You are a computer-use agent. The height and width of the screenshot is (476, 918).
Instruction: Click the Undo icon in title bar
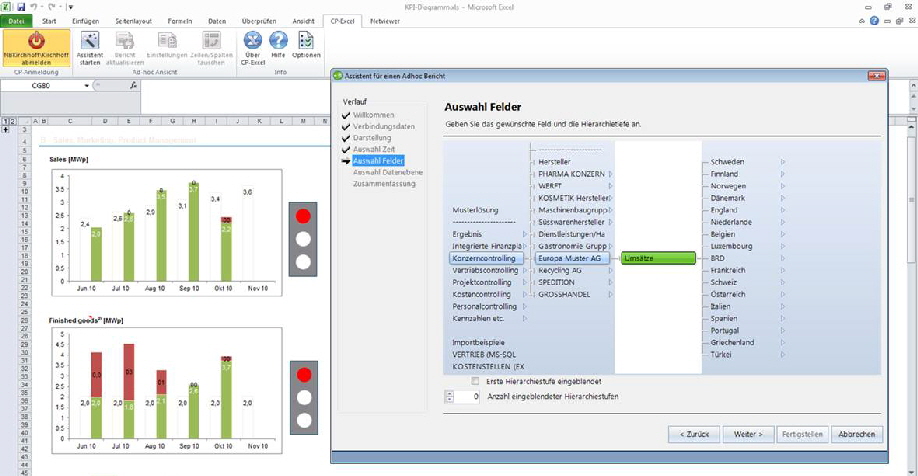coord(34,7)
